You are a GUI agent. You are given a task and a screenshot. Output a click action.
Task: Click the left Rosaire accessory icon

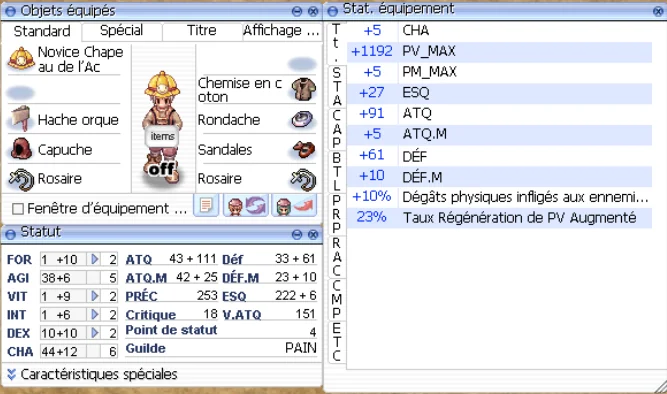tap(21, 179)
